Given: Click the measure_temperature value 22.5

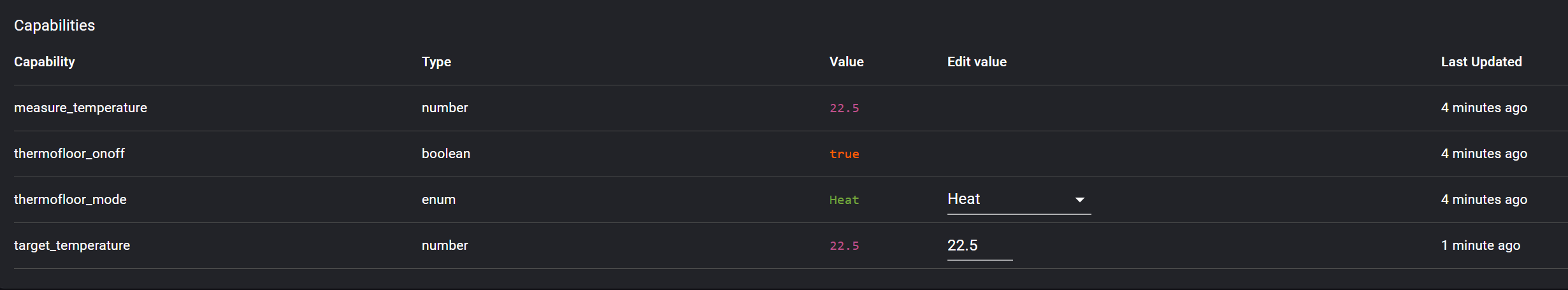Looking at the screenshot, I should (x=844, y=108).
